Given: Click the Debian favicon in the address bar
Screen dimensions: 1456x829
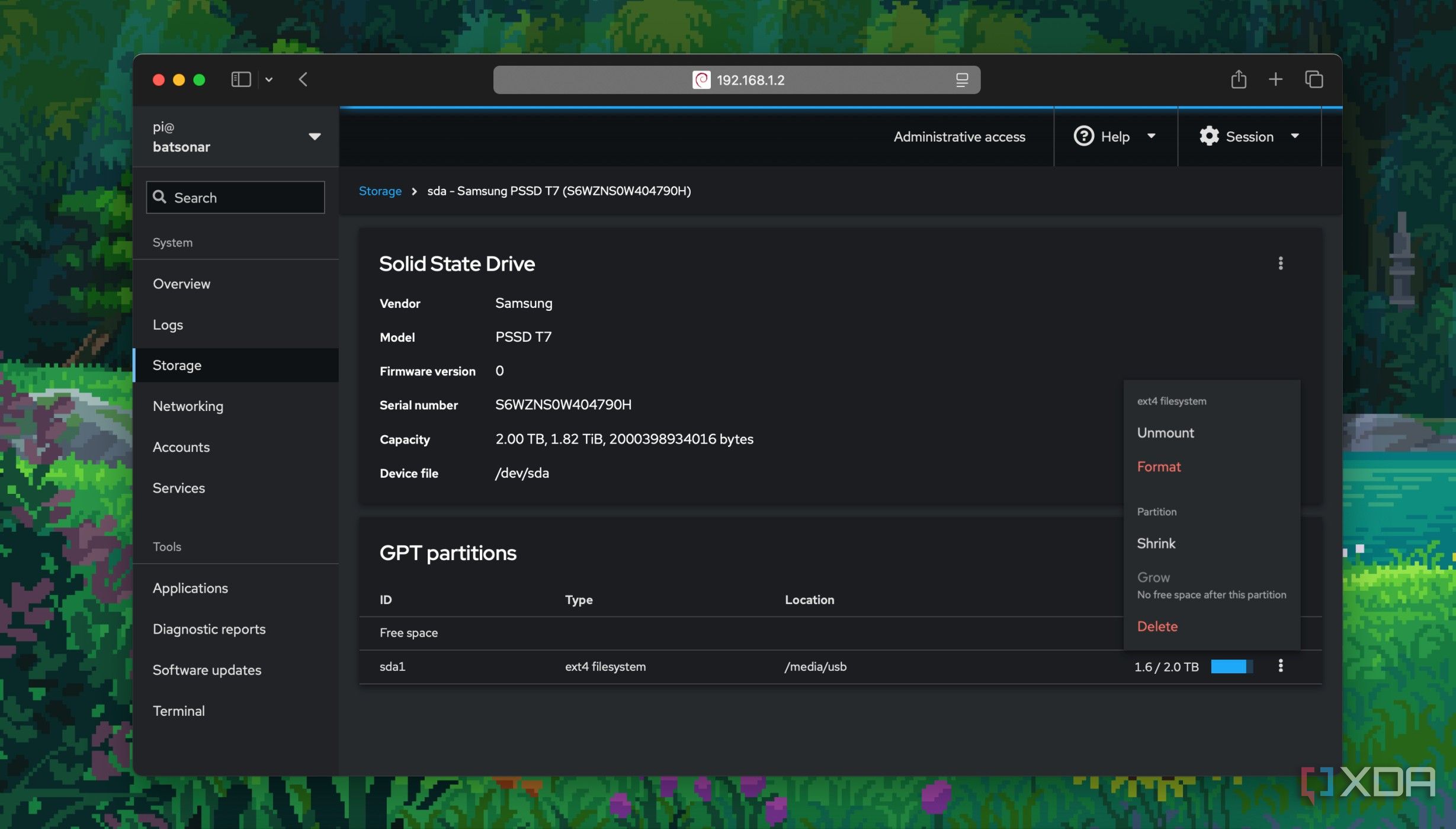Looking at the screenshot, I should coord(701,80).
